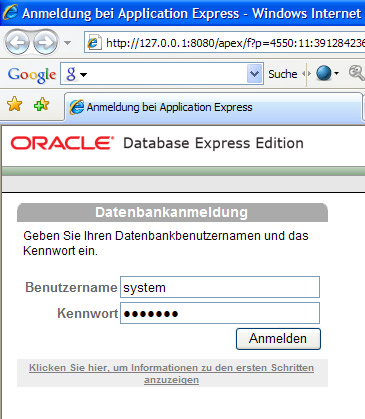Click the Google toolbar logo

point(32,75)
